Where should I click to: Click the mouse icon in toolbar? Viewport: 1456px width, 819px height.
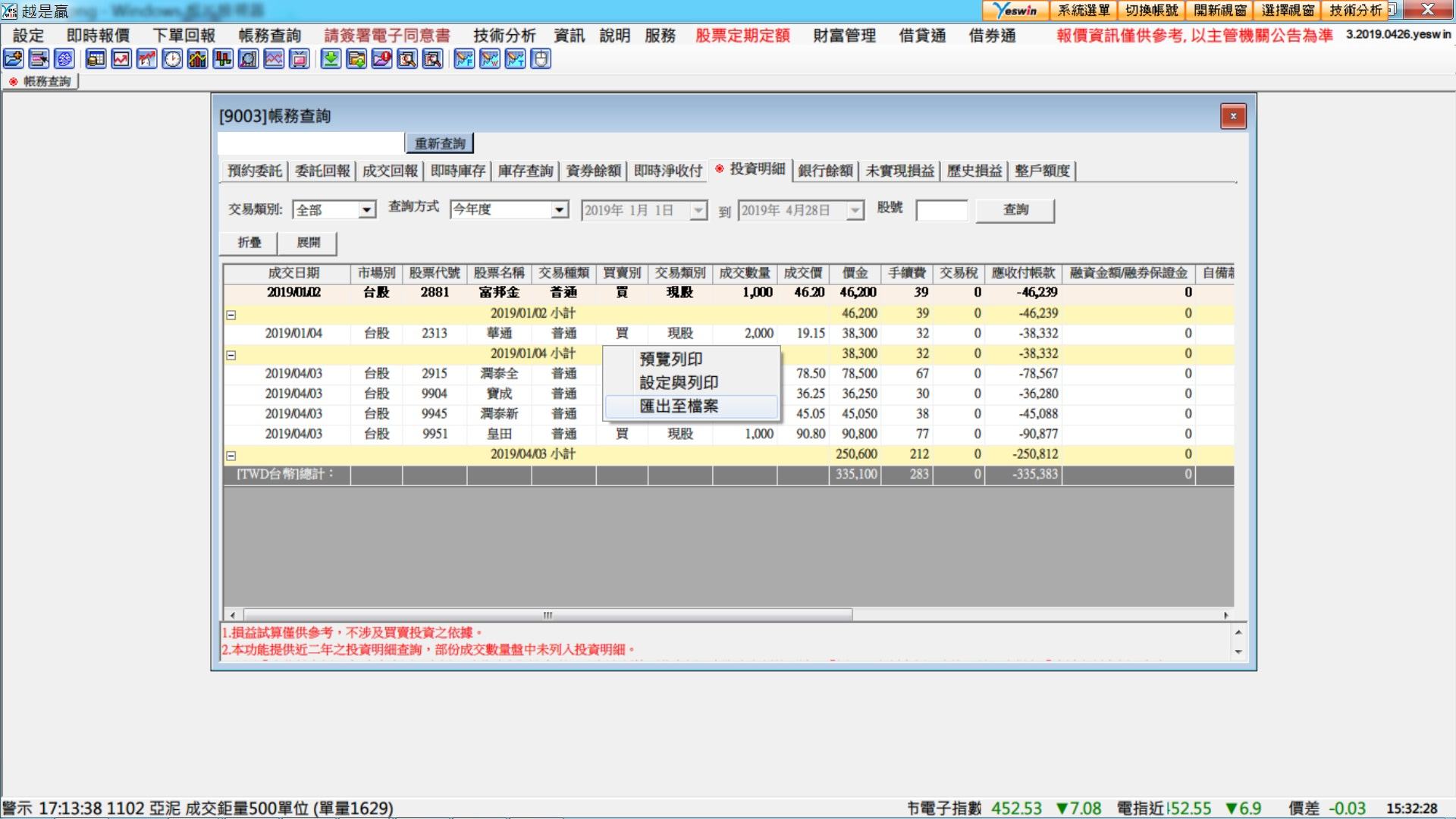coord(541,59)
